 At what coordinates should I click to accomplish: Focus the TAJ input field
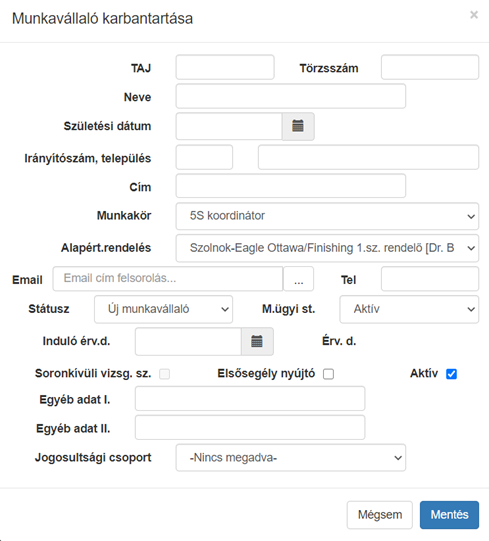click(x=225, y=67)
